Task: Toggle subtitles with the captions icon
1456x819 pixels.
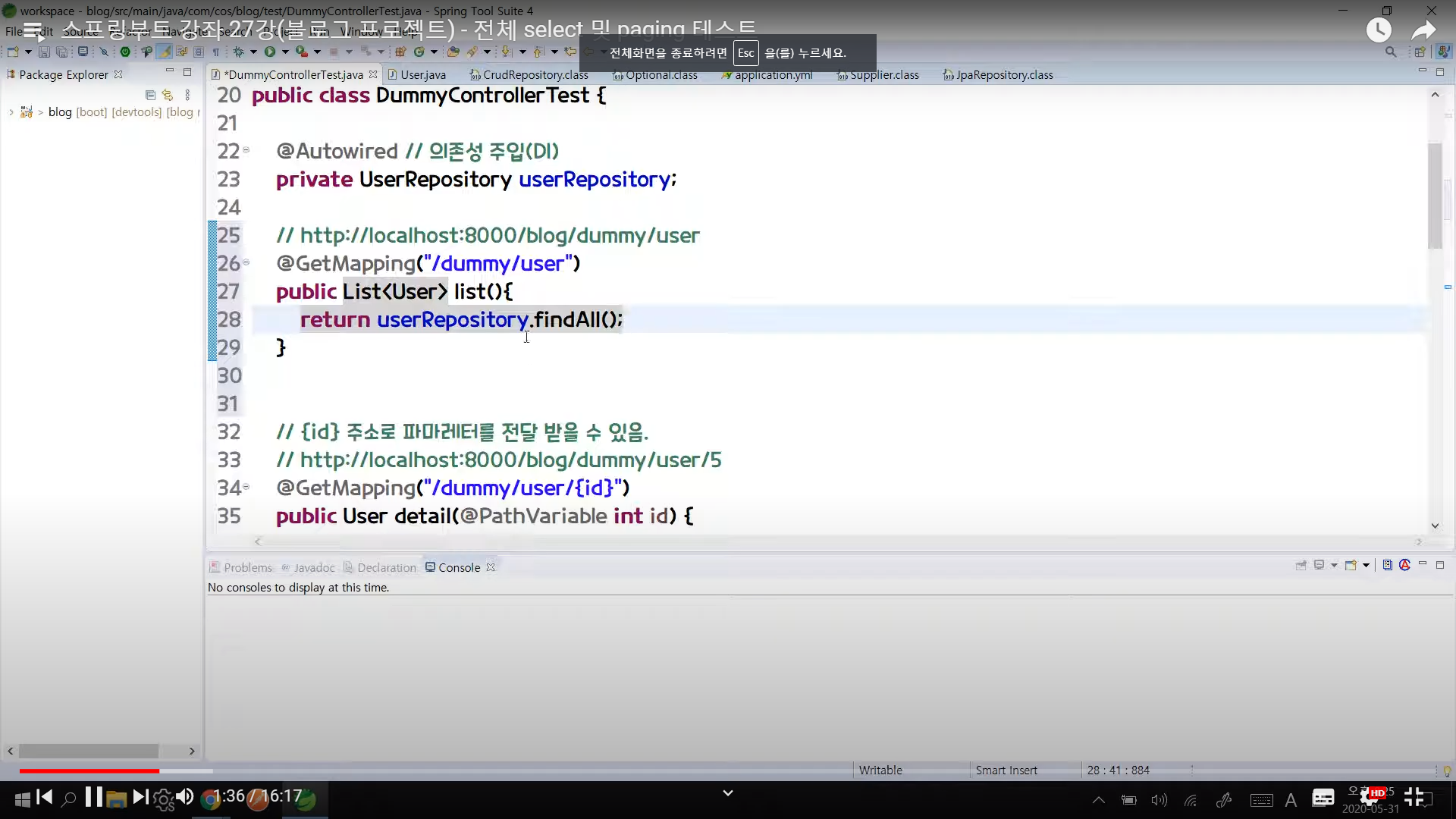Action: click(x=1323, y=797)
